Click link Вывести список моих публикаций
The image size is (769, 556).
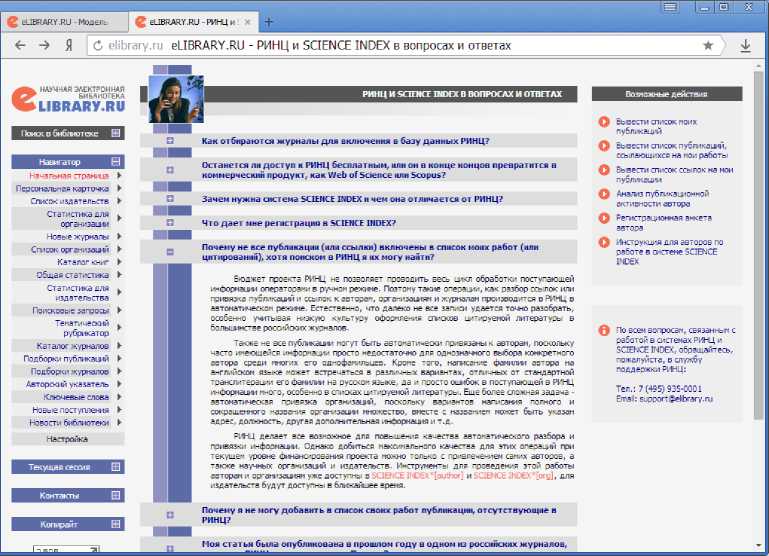coord(656,126)
